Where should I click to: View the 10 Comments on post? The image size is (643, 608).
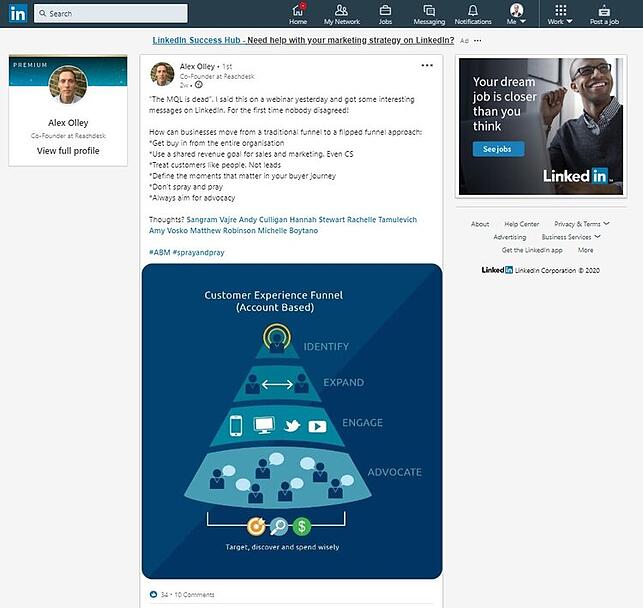[195, 595]
